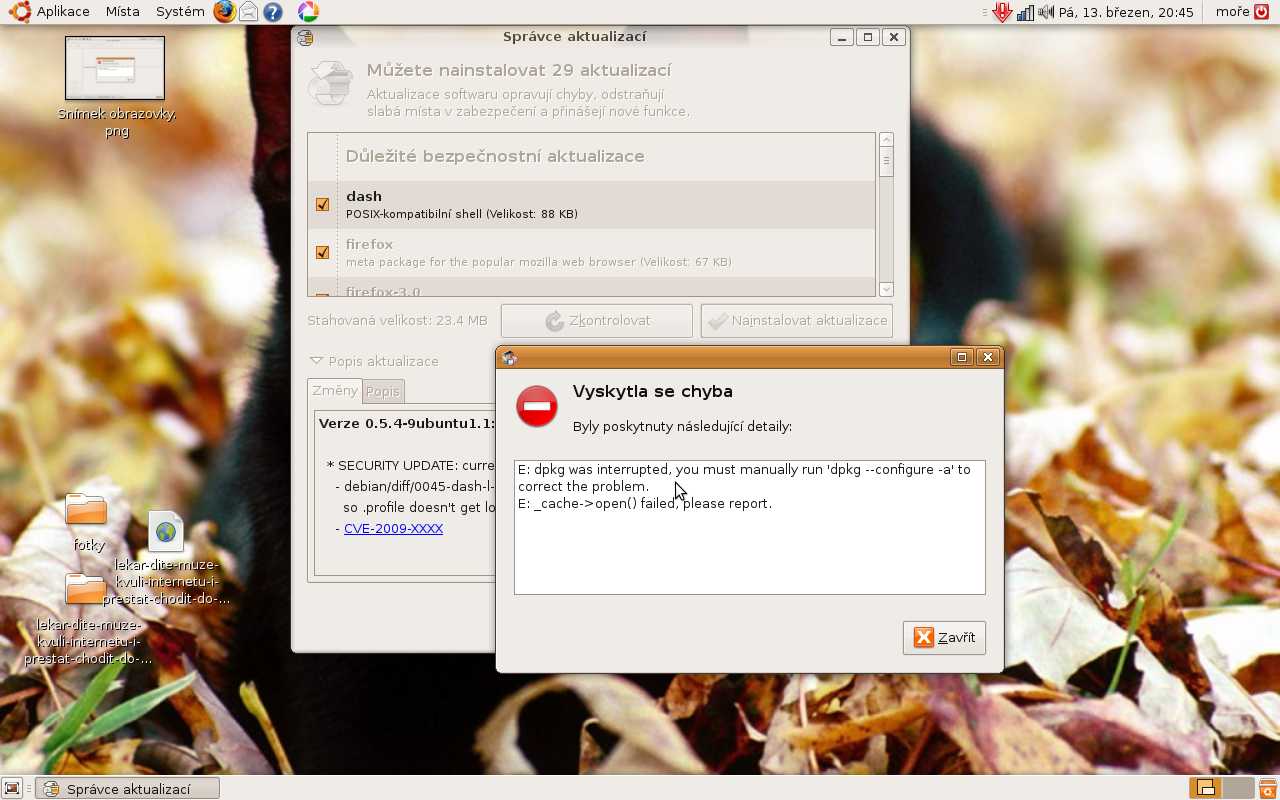The height and width of the screenshot is (800, 1280).
Task: Click the update list scrollbar down arrow
Action: pyautogui.click(x=886, y=289)
